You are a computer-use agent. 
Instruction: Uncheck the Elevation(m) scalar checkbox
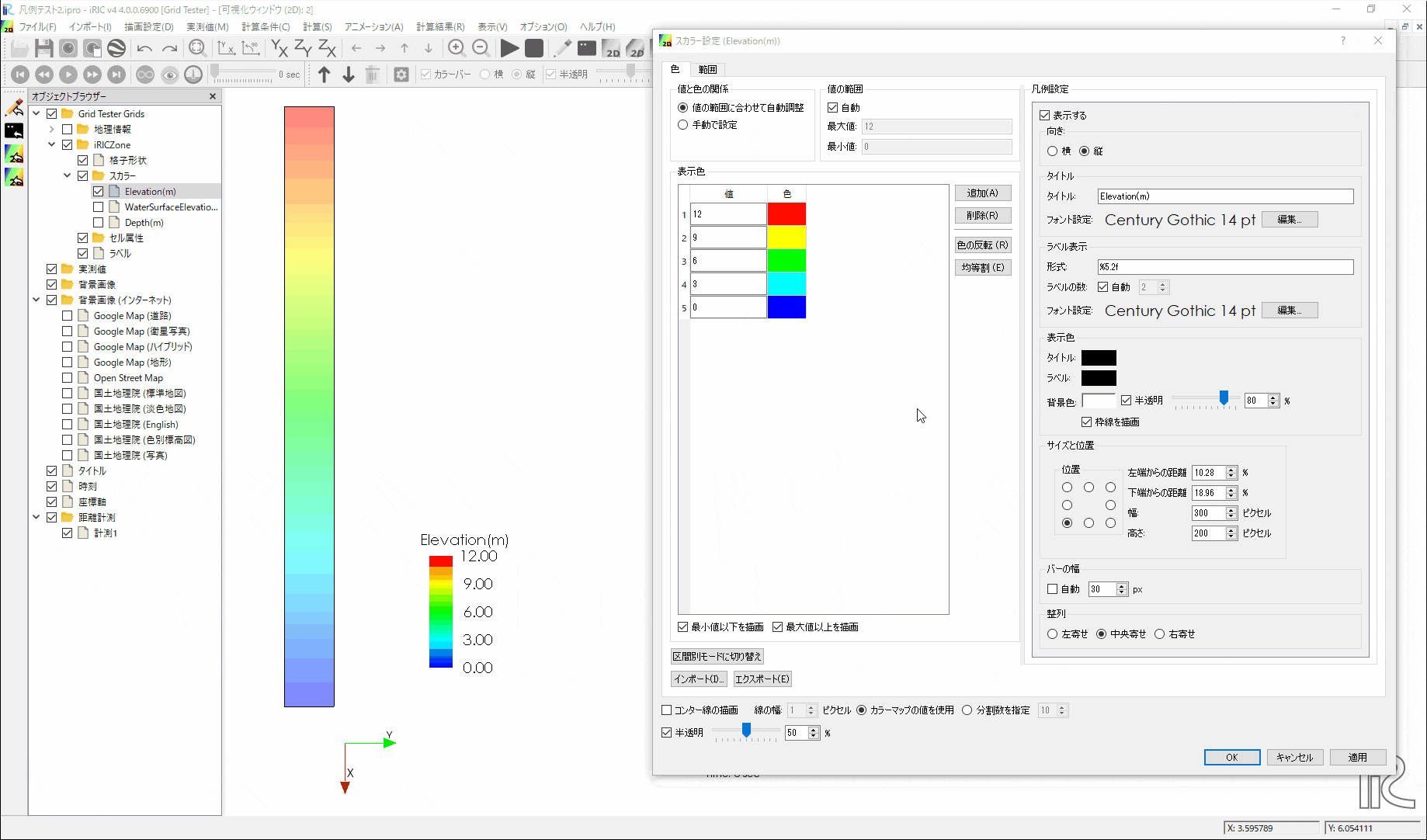point(99,192)
